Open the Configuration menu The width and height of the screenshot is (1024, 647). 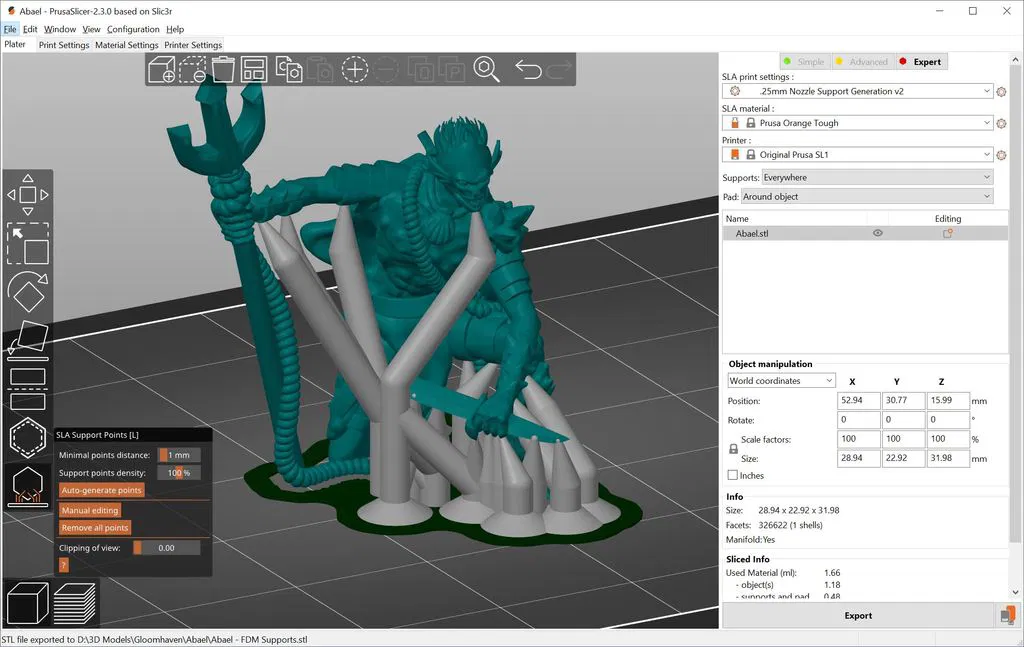133,29
